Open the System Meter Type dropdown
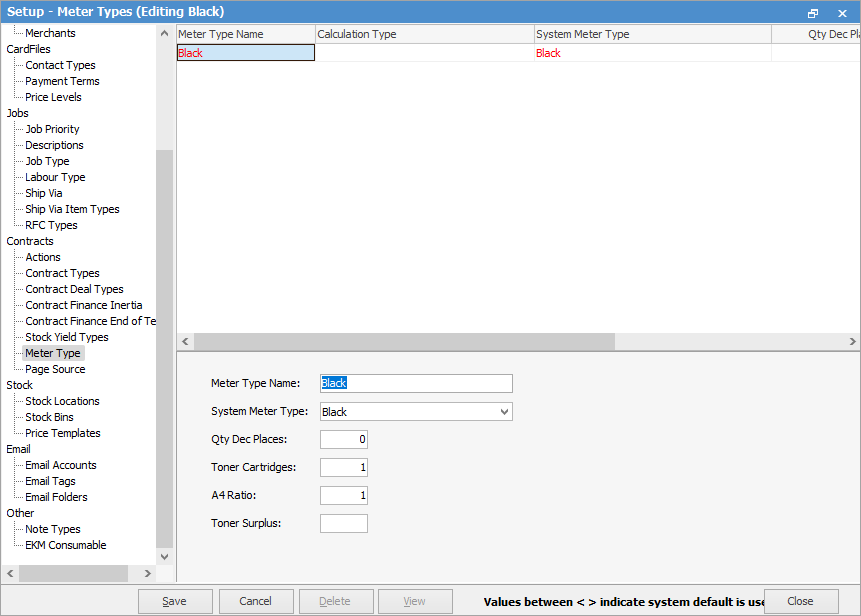 tap(505, 412)
